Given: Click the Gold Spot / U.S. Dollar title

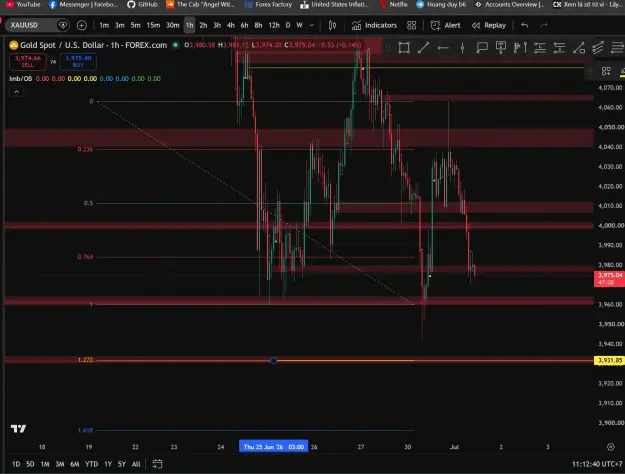Looking at the screenshot, I should pyautogui.click(x=94, y=45).
